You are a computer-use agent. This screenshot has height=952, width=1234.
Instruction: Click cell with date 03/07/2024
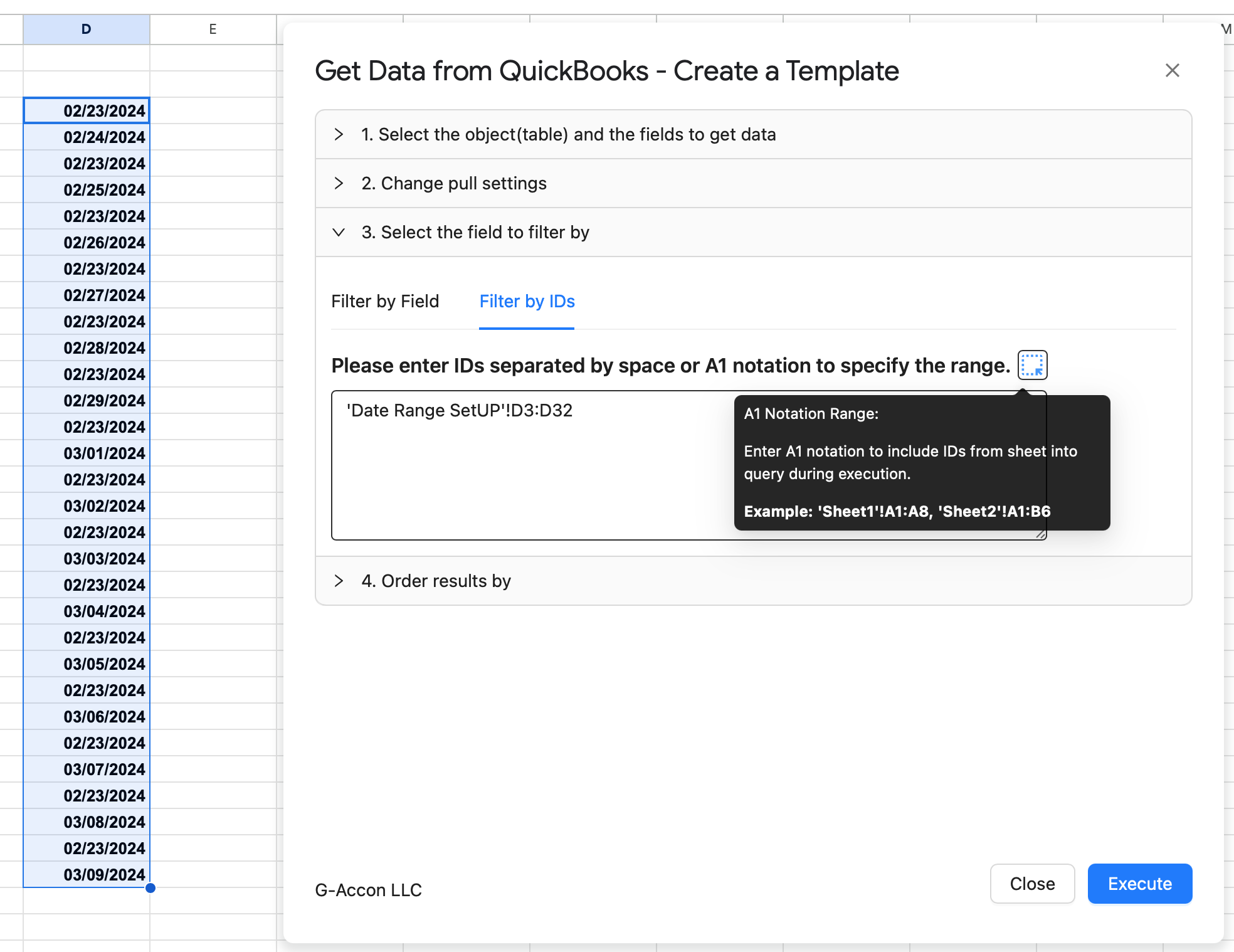coord(87,769)
